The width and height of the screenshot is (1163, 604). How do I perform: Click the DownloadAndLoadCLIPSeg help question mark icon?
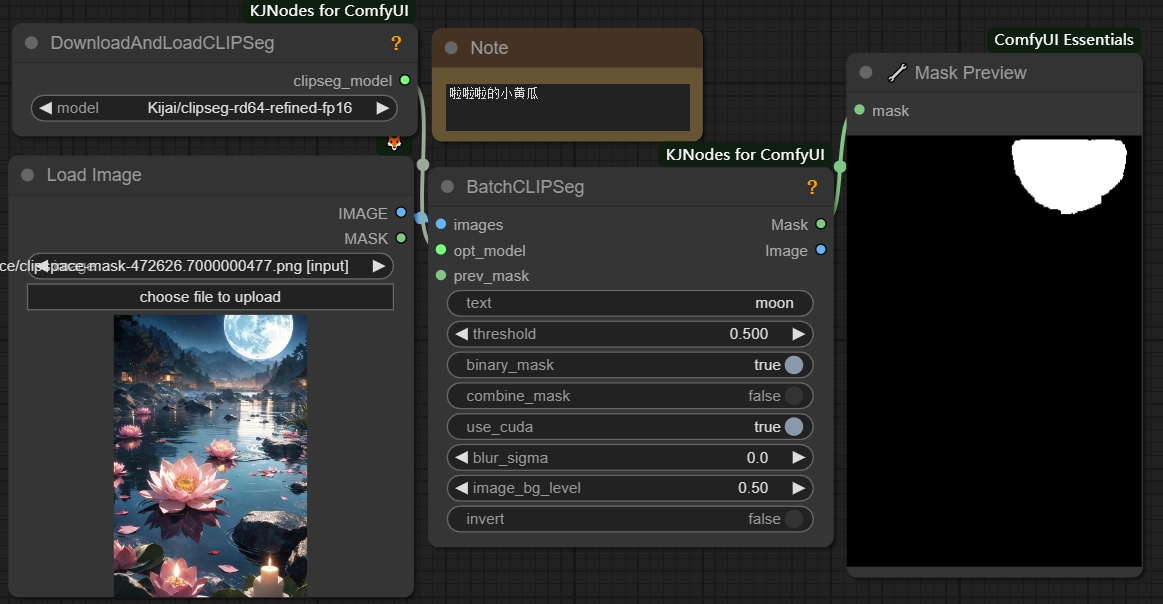(x=396, y=43)
